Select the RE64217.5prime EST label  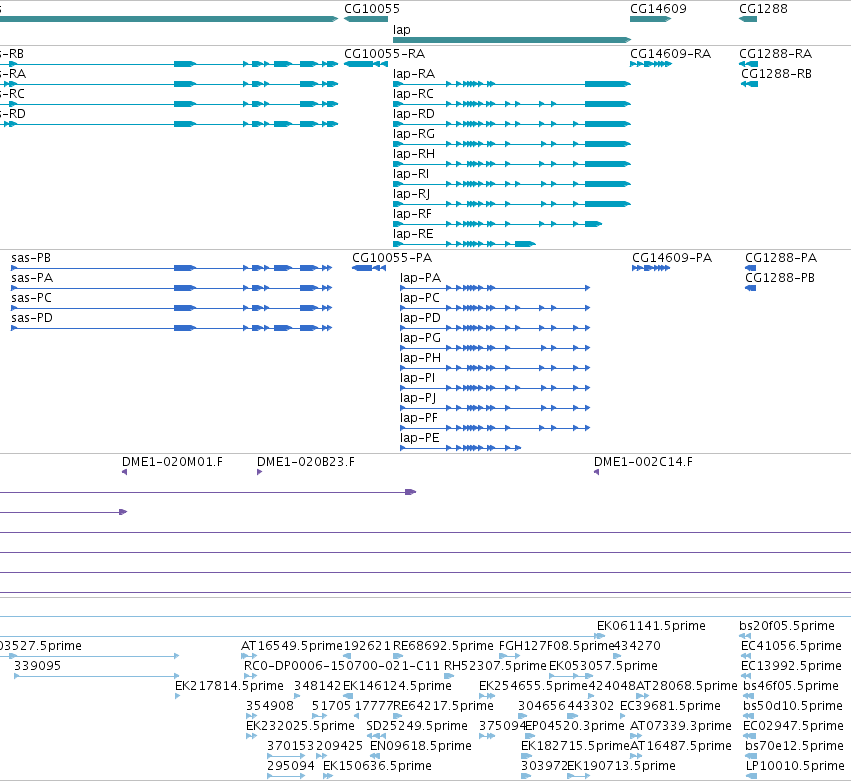point(443,706)
